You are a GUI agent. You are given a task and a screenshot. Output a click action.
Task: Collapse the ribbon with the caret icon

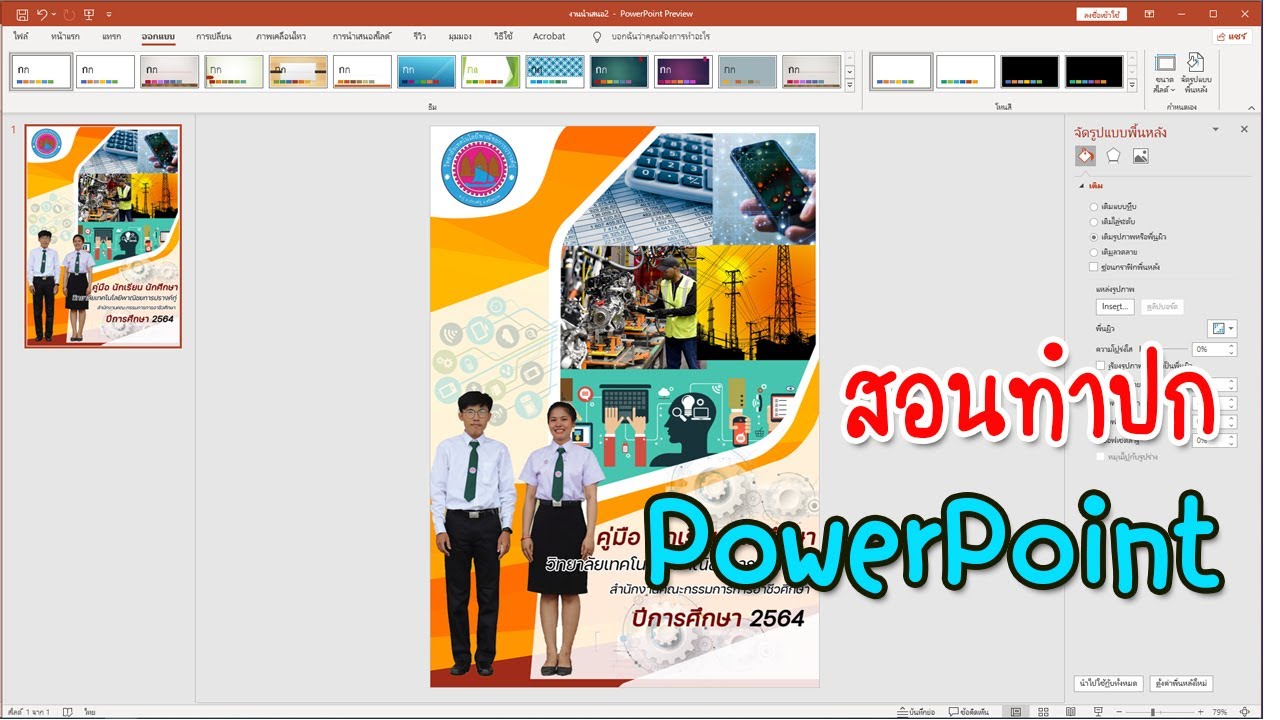coord(1251,107)
